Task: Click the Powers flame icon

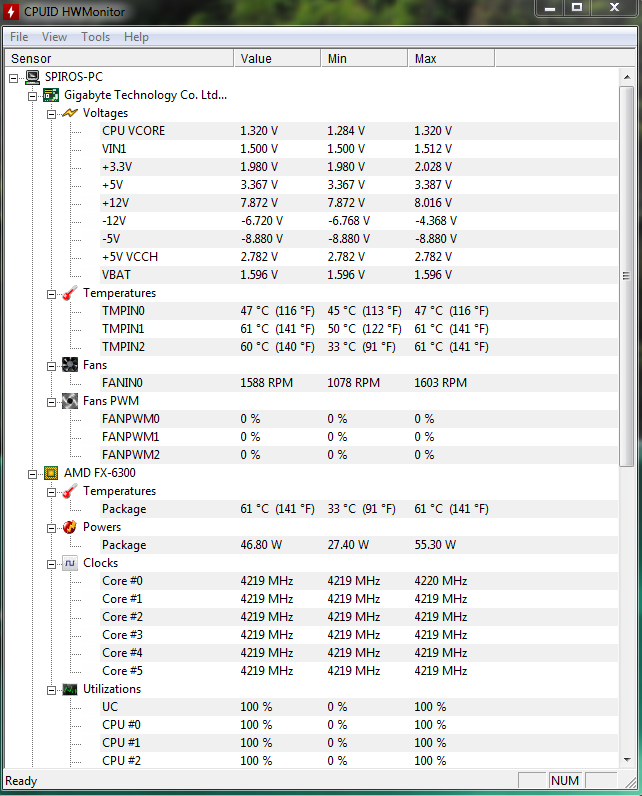Action: click(x=70, y=527)
